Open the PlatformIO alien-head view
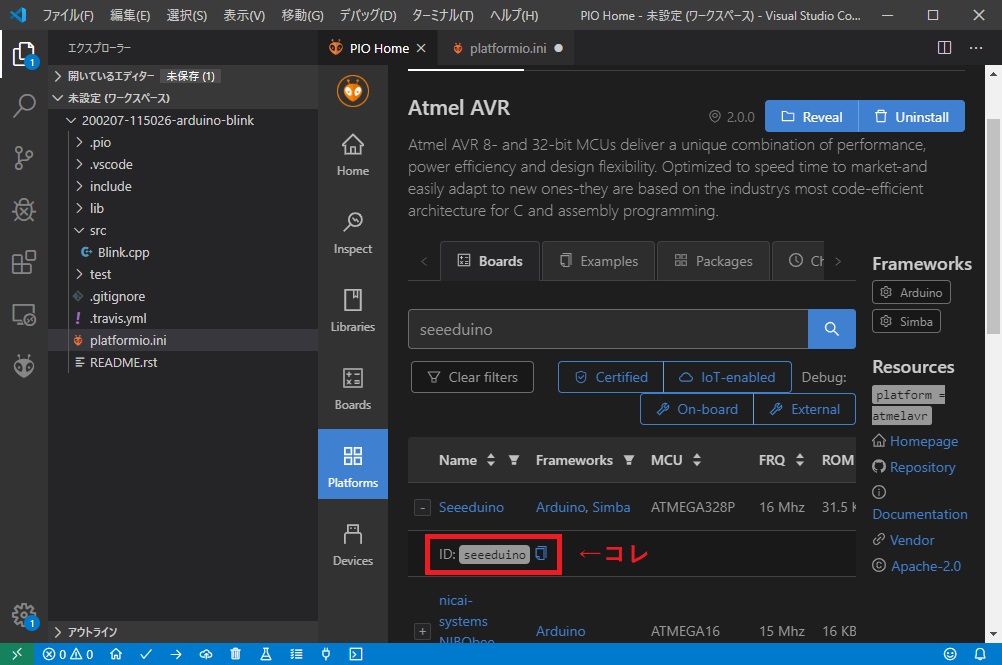Screen dimensions: 1002x665 pyautogui.click(x=24, y=366)
